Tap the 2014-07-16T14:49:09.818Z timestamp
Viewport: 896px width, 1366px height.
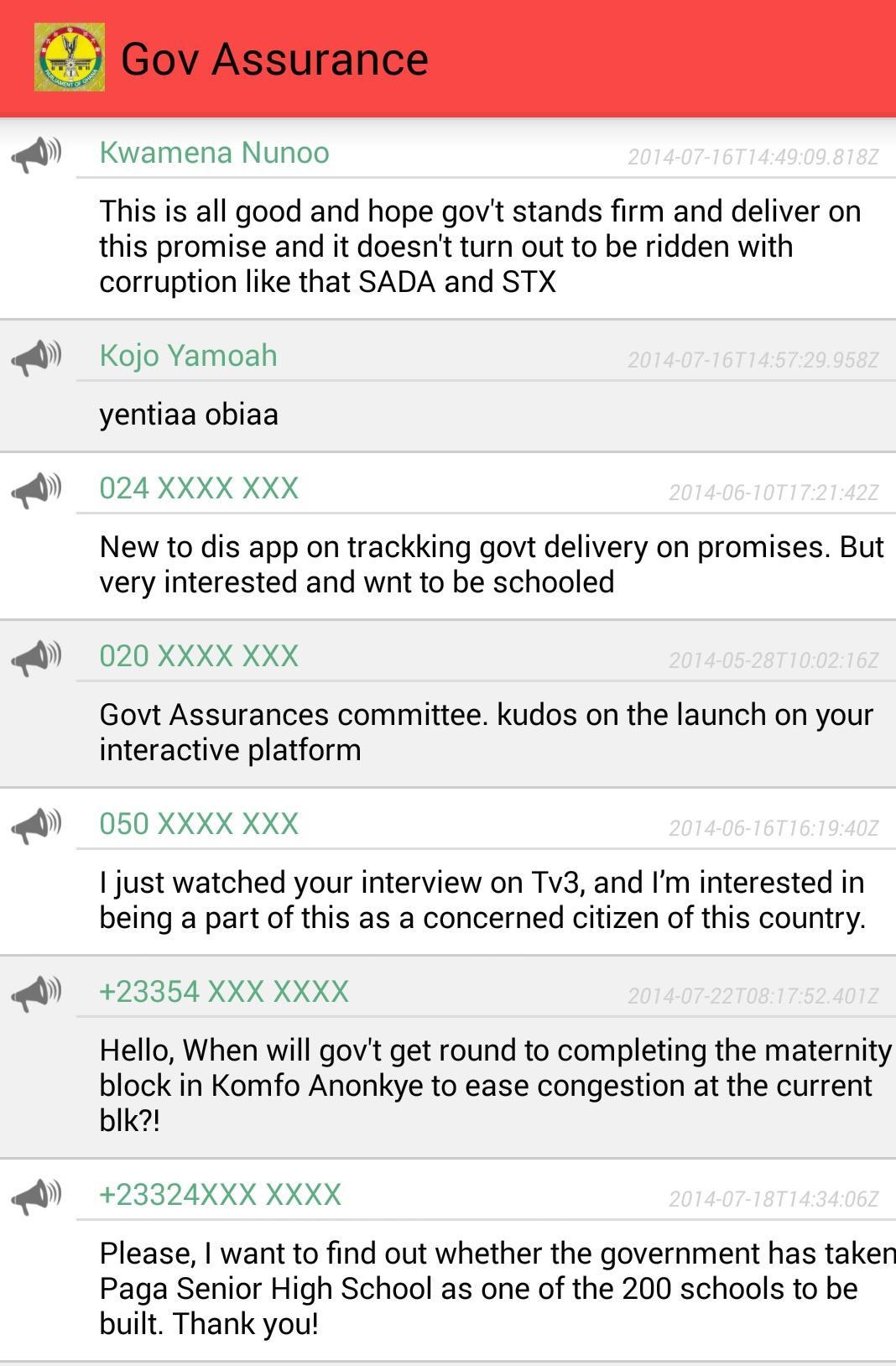pos(753,157)
